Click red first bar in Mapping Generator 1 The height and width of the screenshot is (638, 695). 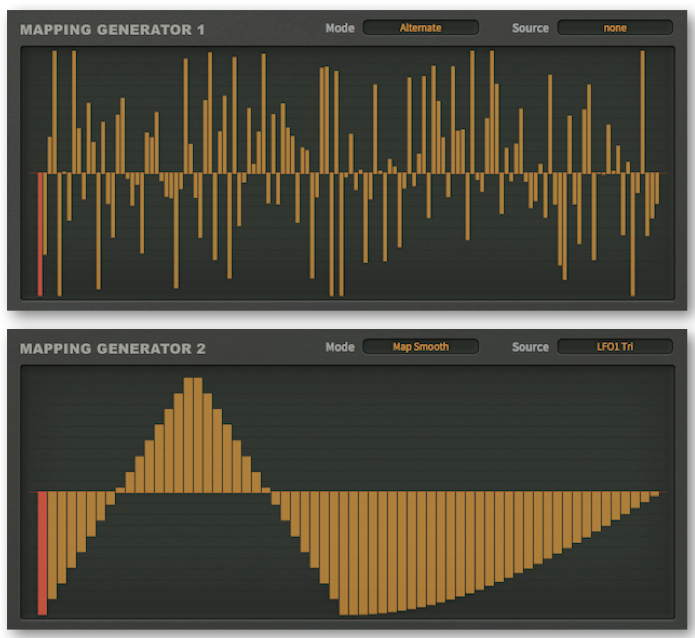[40, 234]
